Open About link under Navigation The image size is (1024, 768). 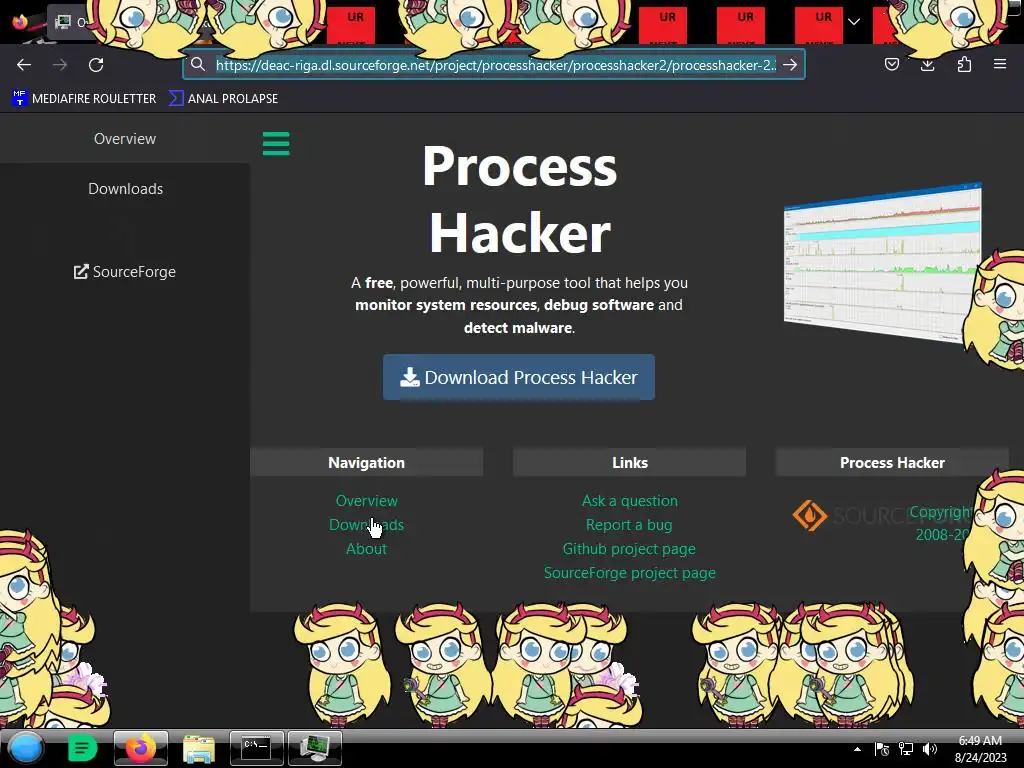coord(366,549)
